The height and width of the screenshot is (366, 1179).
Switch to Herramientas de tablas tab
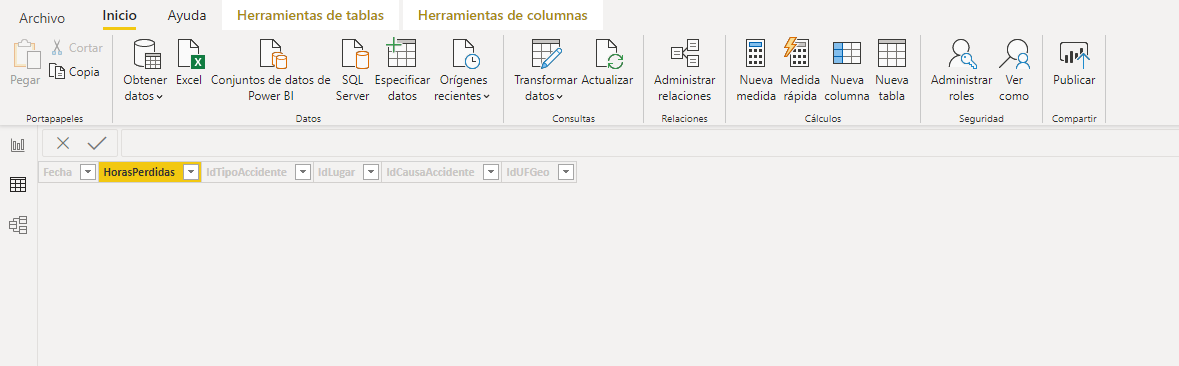point(310,15)
